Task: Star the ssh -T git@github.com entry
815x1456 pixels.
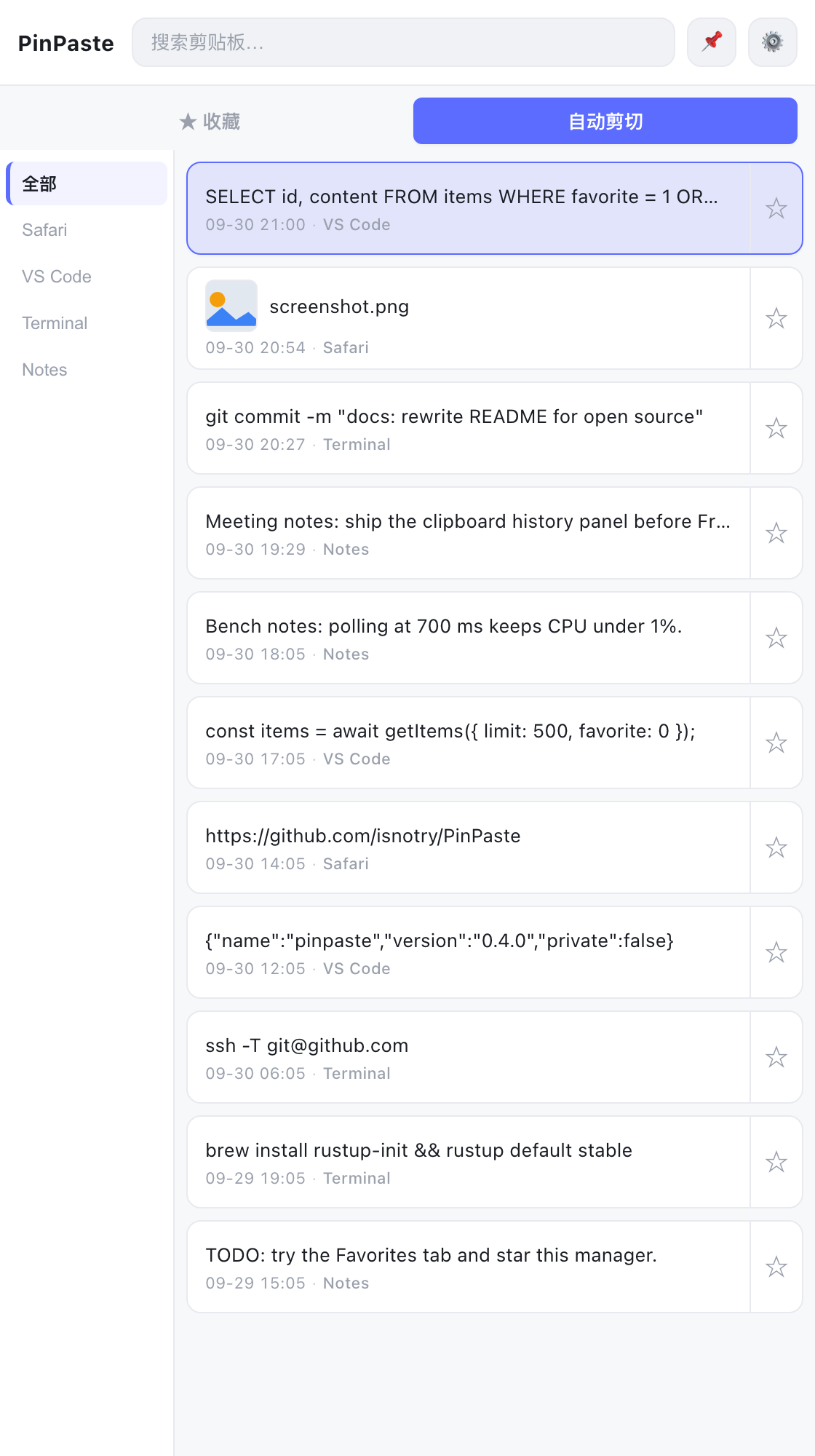Action: pyautogui.click(x=776, y=1057)
